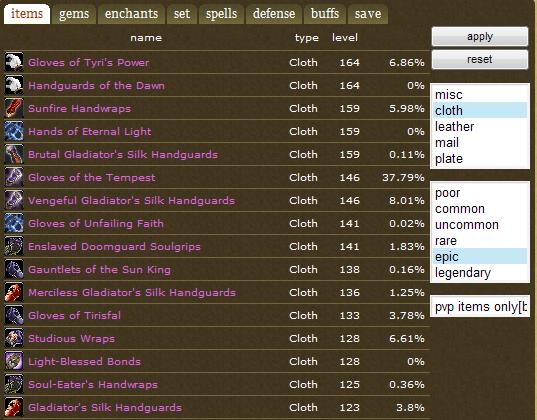
Task: Toggle the pvp items only option
Action: coord(479,306)
